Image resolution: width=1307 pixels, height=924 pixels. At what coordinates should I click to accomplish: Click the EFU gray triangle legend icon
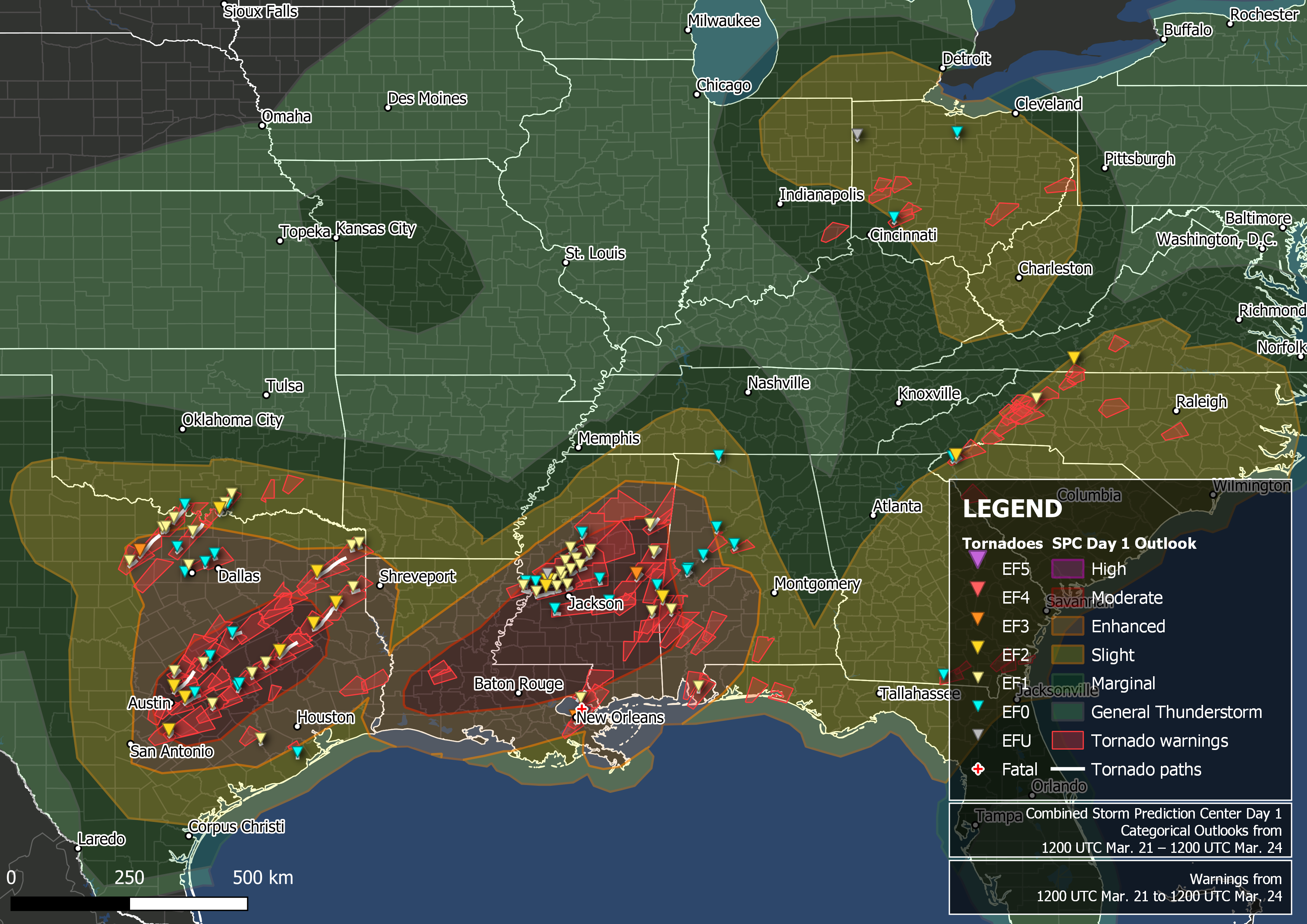coord(978,734)
